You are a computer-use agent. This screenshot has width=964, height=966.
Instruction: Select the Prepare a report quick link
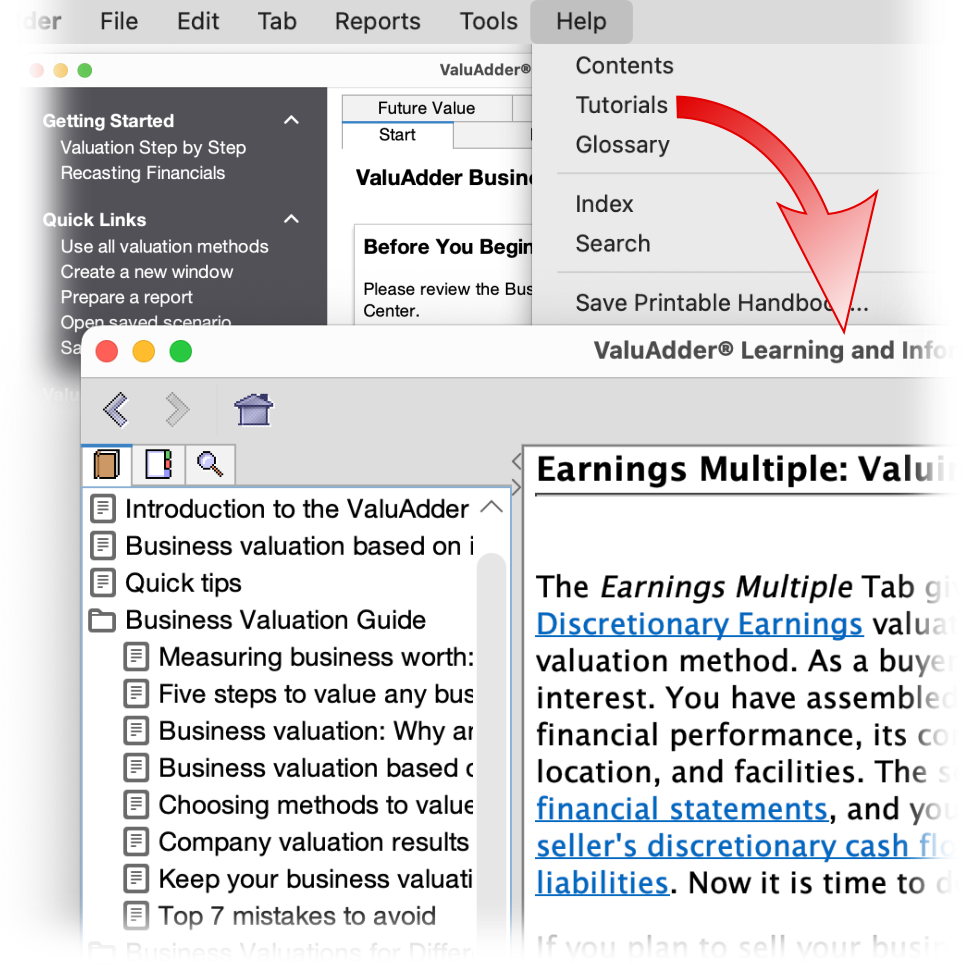pos(126,297)
